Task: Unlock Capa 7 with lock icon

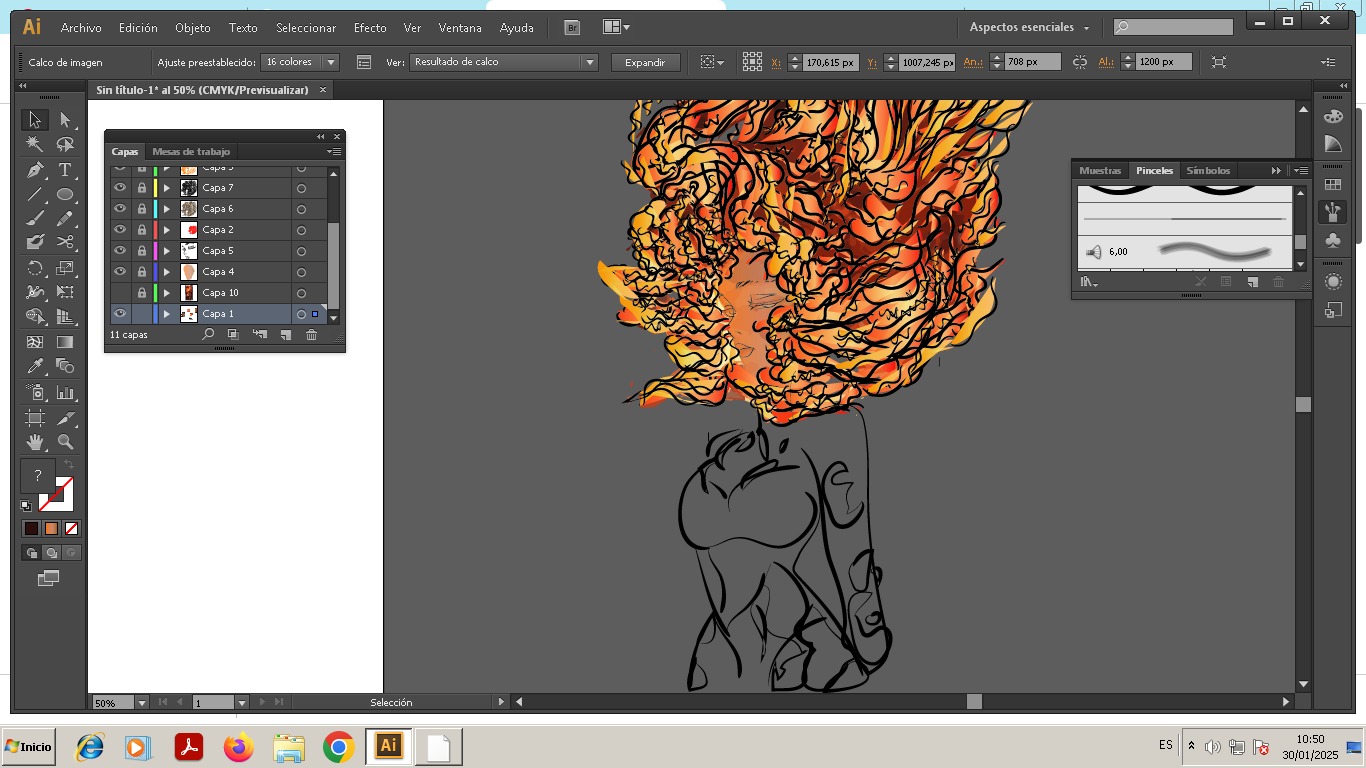Action: [142, 188]
